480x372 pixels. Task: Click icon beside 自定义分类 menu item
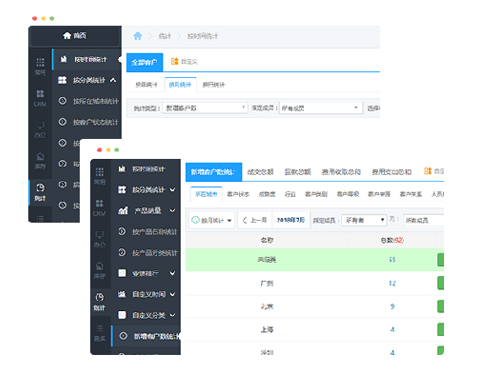click(x=122, y=315)
